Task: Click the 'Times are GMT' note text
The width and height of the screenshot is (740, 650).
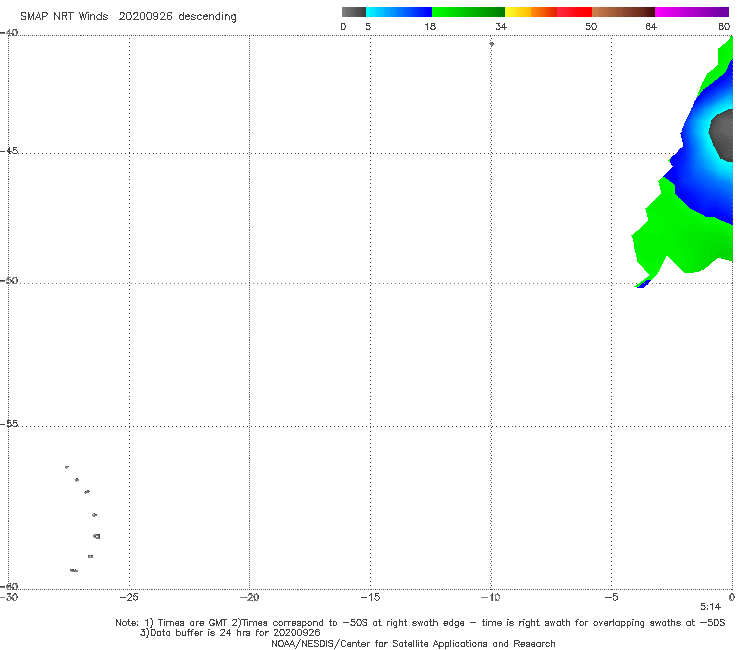Action: click(186, 623)
